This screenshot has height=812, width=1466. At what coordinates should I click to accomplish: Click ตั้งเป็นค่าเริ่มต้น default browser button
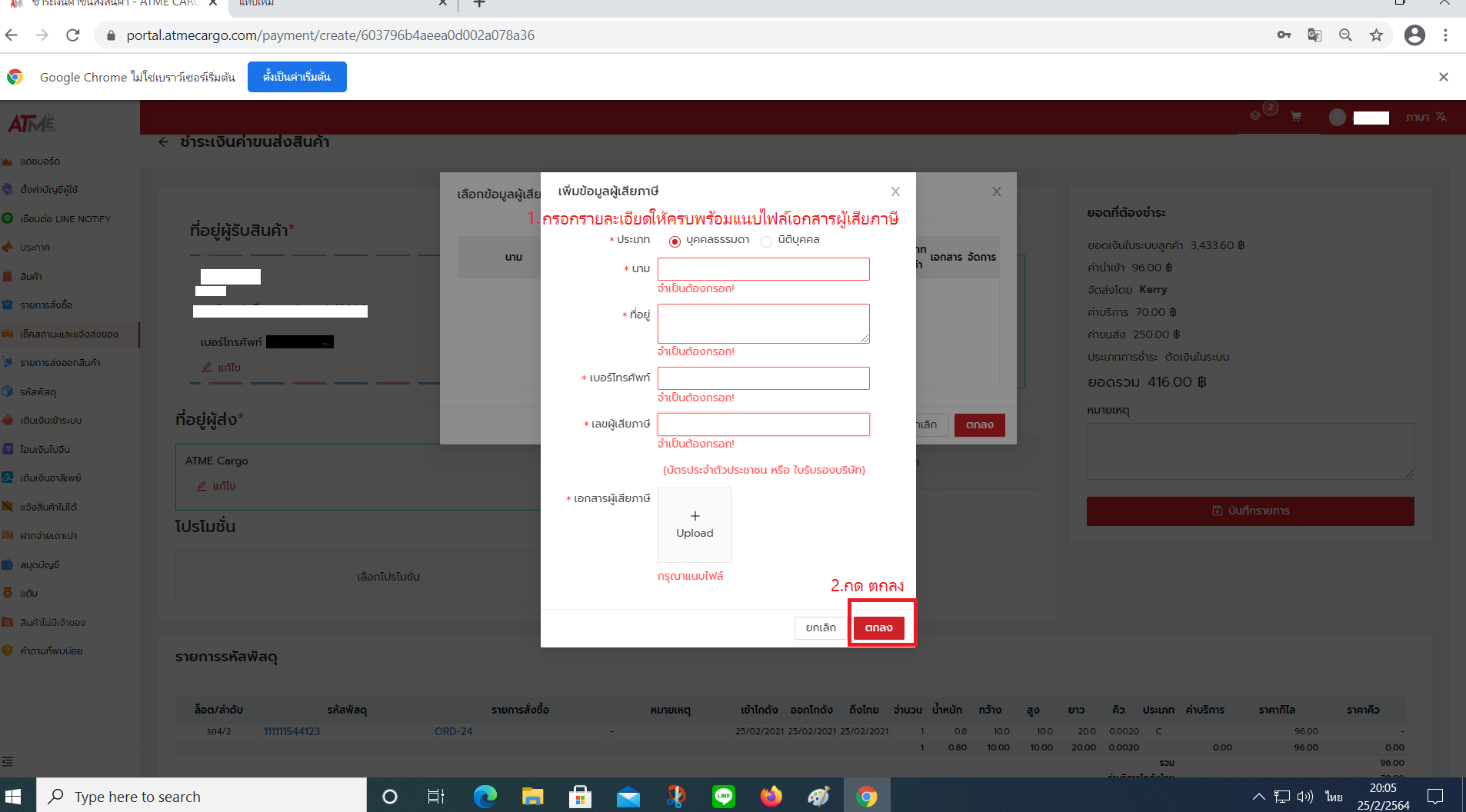pyautogui.click(x=297, y=77)
